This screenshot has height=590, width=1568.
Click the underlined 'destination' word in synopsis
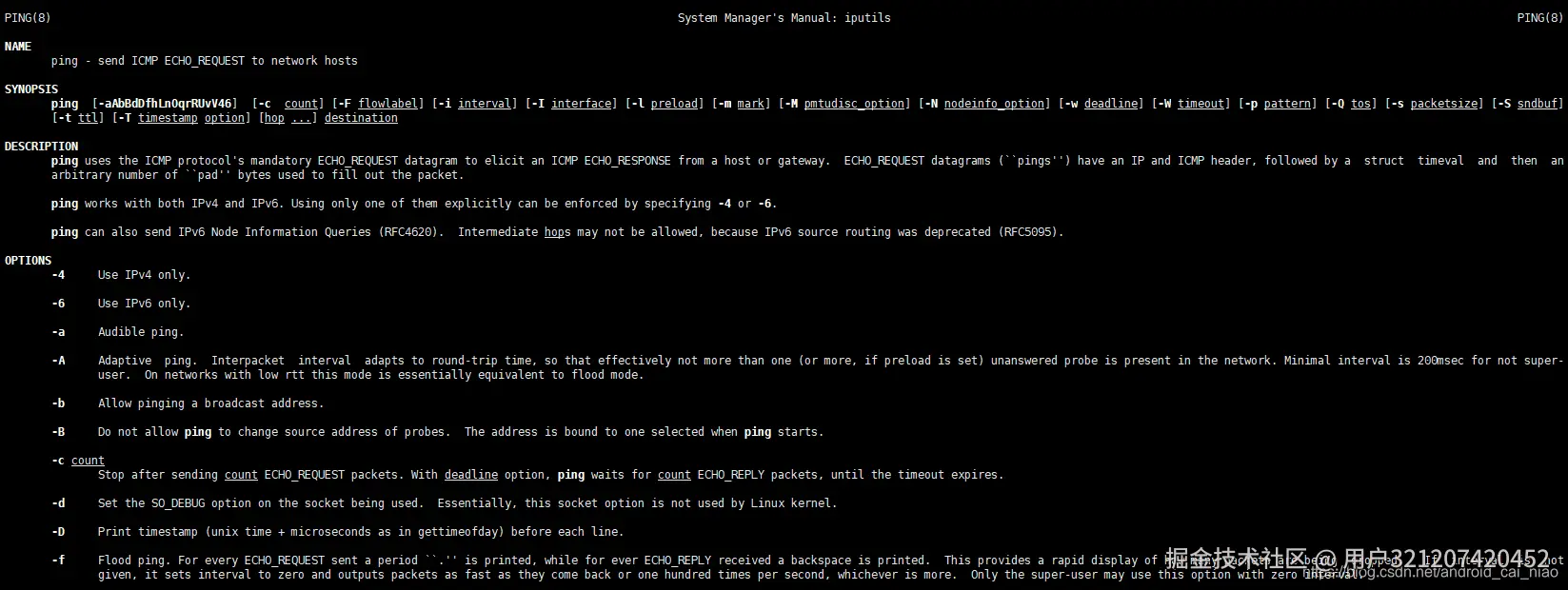361,118
